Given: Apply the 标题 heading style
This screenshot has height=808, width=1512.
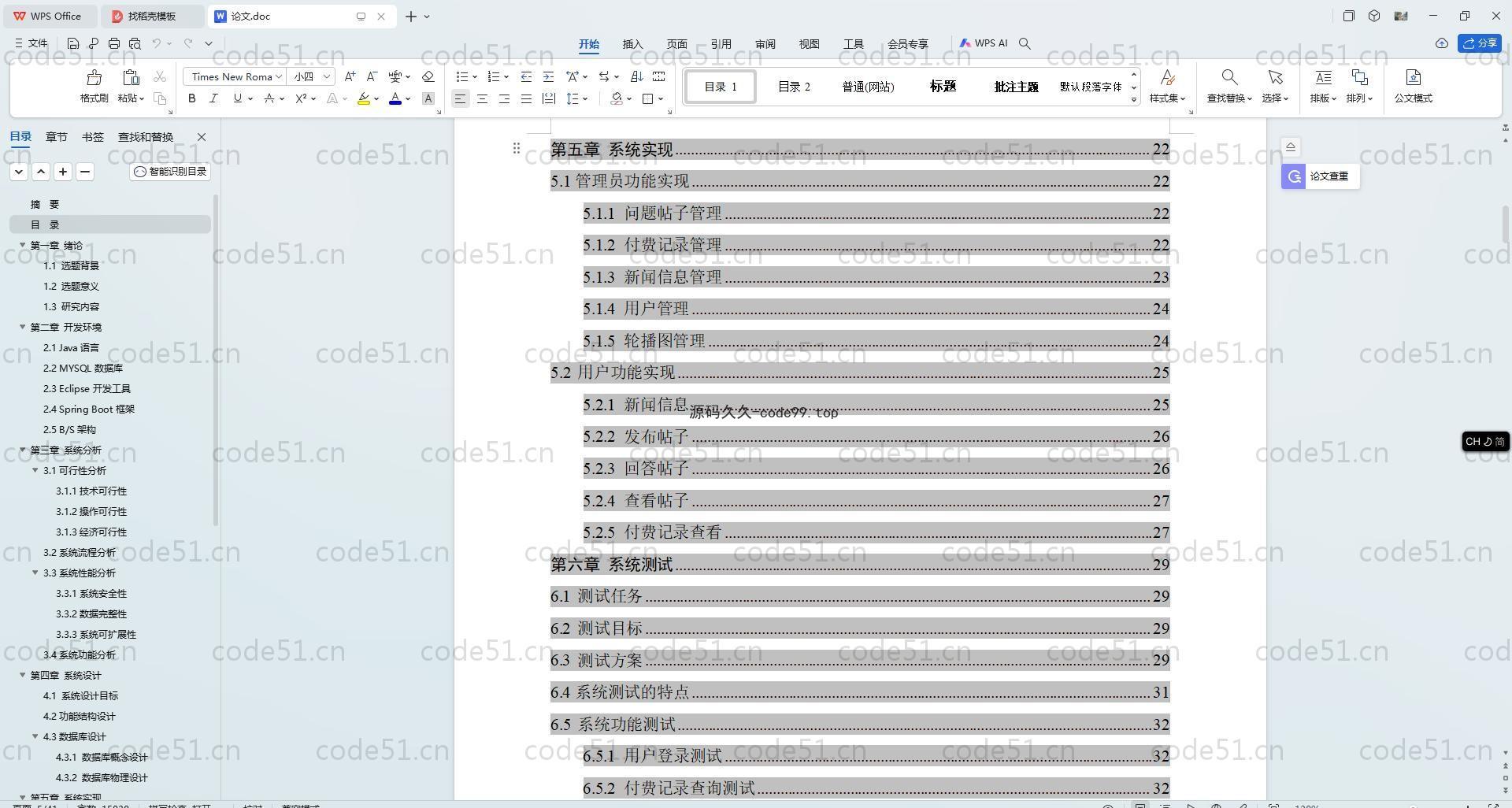Looking at the screenshot, I should [x=943, y=87].
